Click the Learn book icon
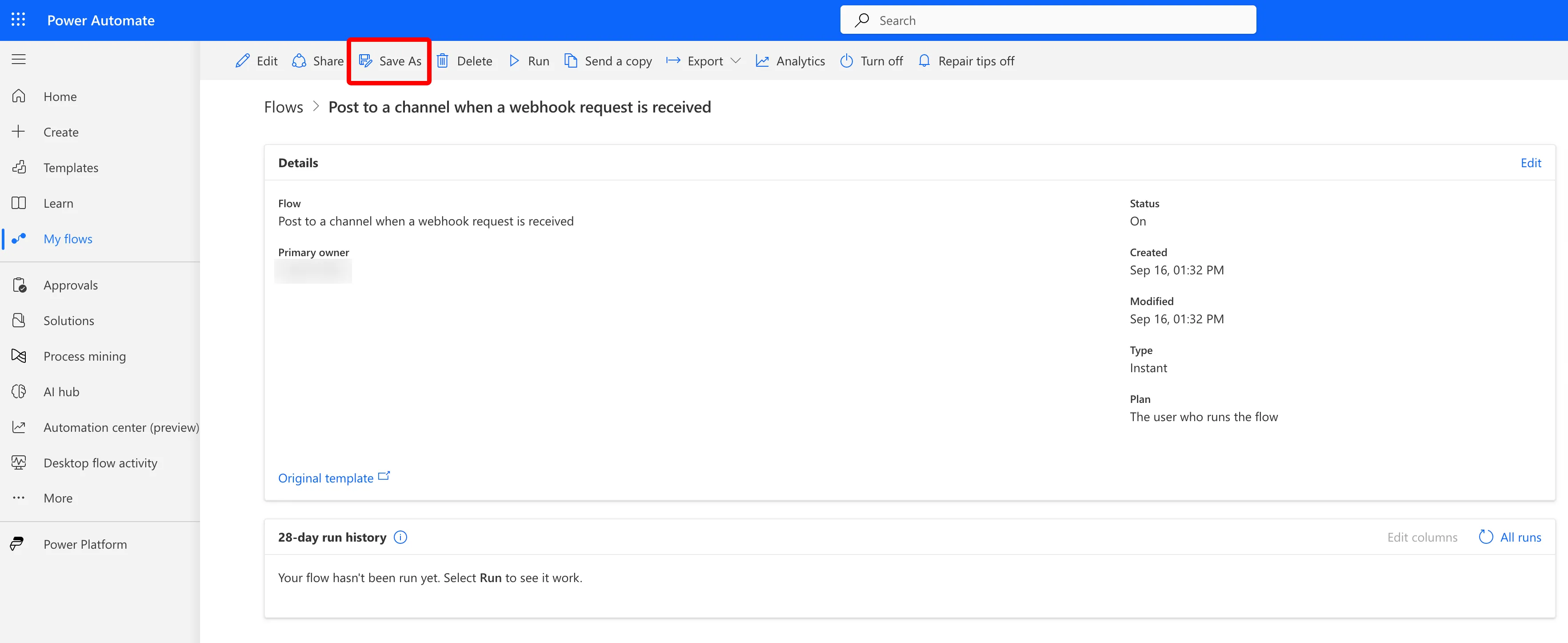Screen dimensions: 1568x643 click(x=19, y=203)
